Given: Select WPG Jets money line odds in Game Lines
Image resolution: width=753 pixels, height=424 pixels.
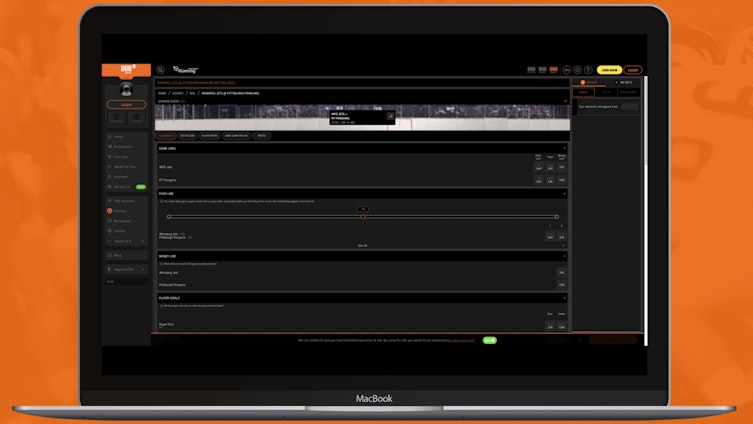Looking at the screenshot, I should (561, 168).
